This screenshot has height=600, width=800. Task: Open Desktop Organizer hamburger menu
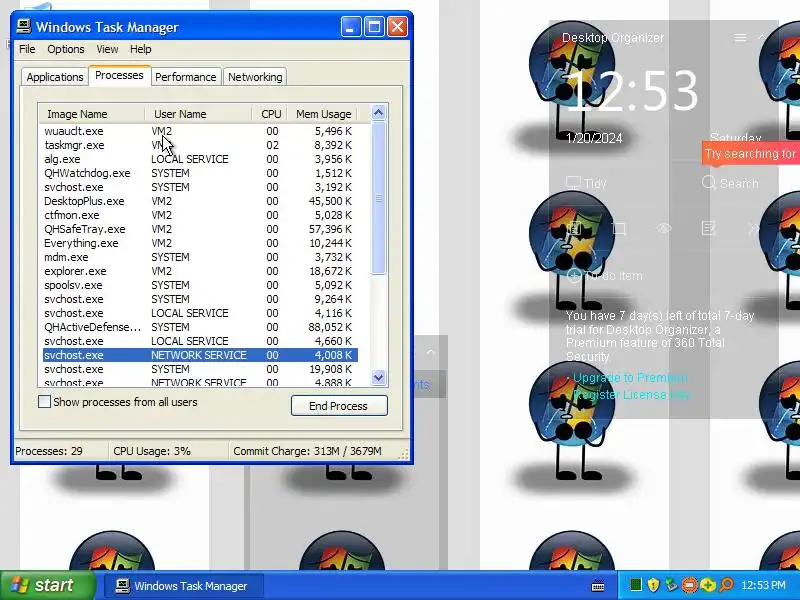coord(740,38)
